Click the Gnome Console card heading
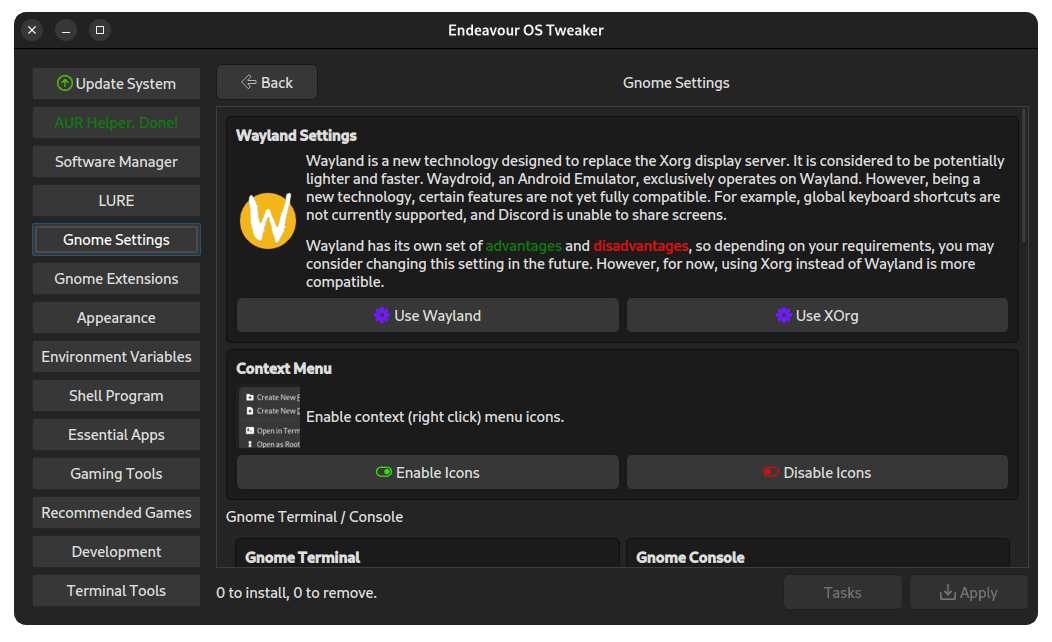This screenshot has height=642, width=1052. point(690,557)
